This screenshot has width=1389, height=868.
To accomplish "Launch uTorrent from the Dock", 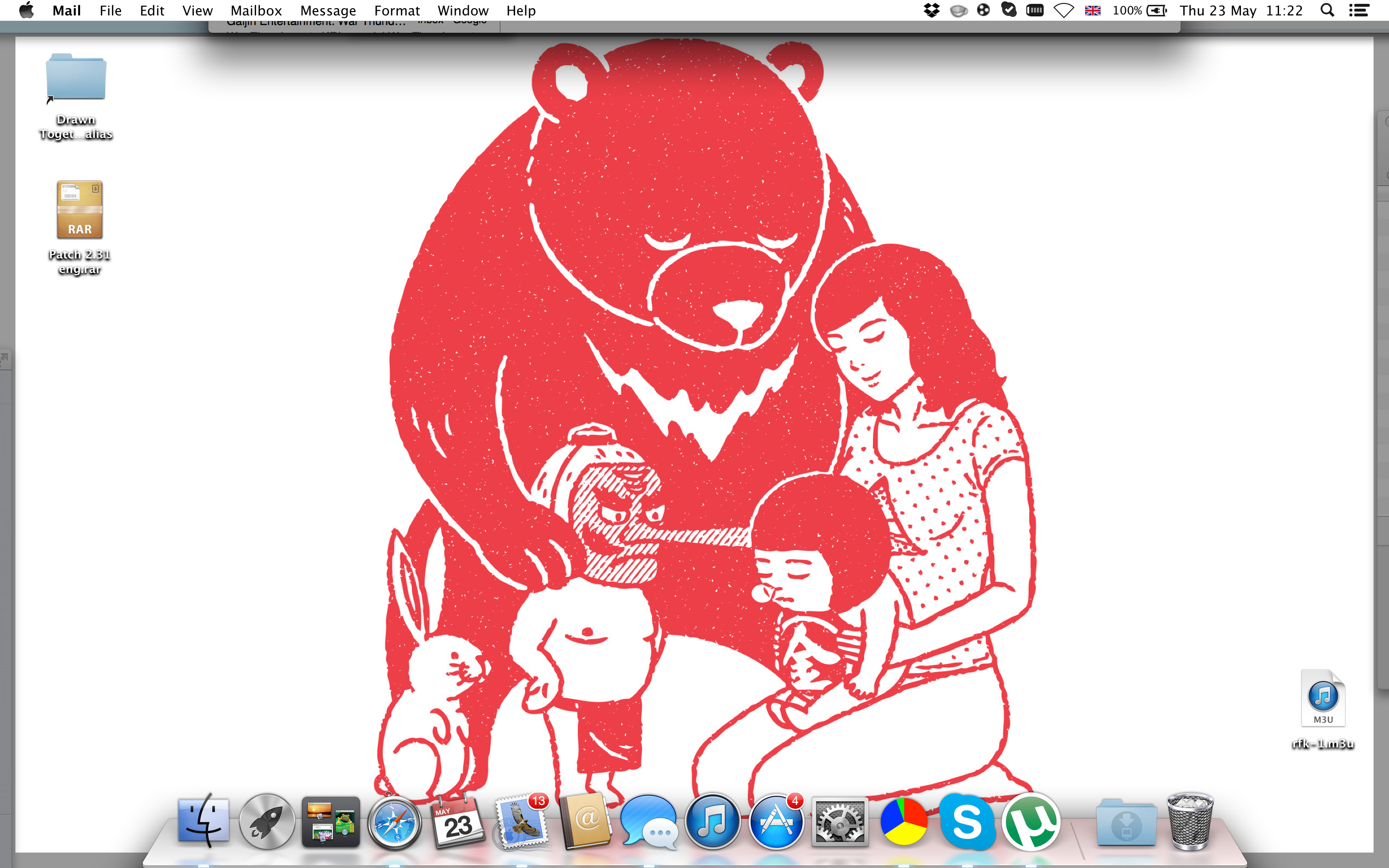I will tap(1032, 822).
